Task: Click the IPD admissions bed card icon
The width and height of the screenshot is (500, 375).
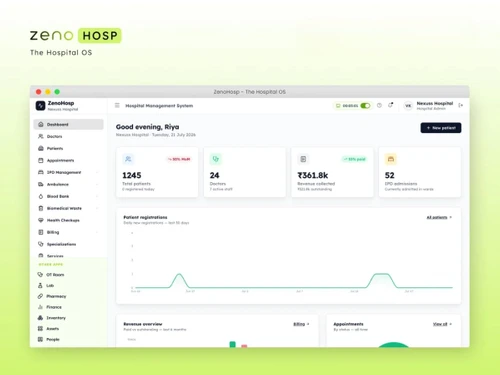Action: click(x=391, y=159)
